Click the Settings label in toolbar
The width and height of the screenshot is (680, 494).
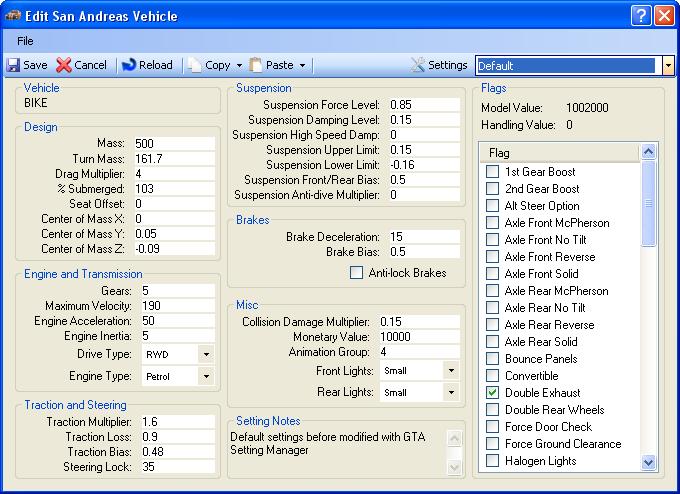(x=448, y=65)
